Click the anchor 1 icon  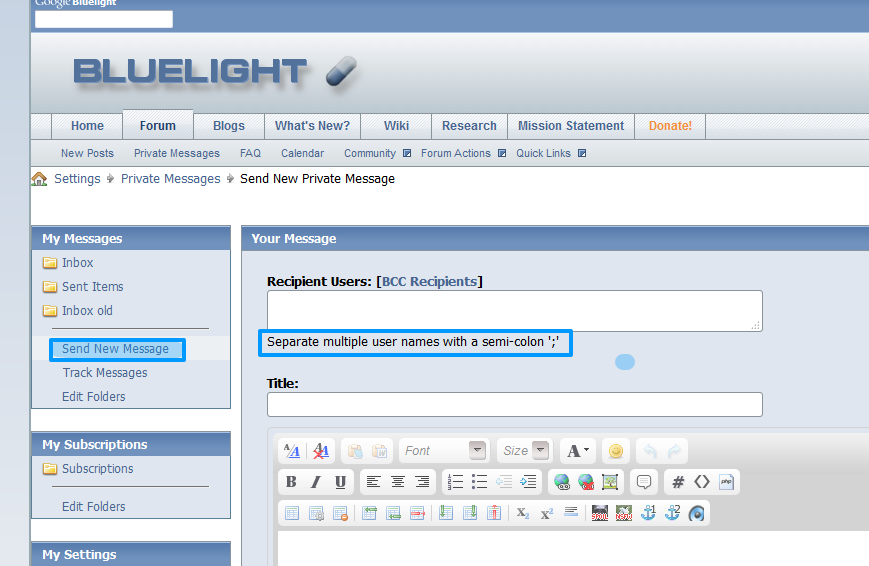648,513
